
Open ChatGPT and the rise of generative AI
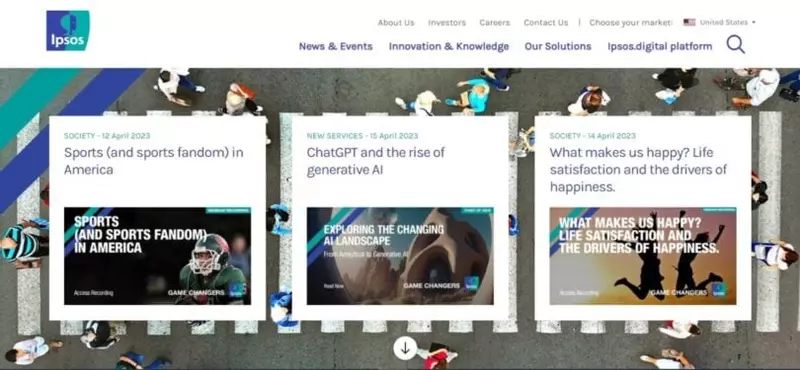click(x=376, y=161)
